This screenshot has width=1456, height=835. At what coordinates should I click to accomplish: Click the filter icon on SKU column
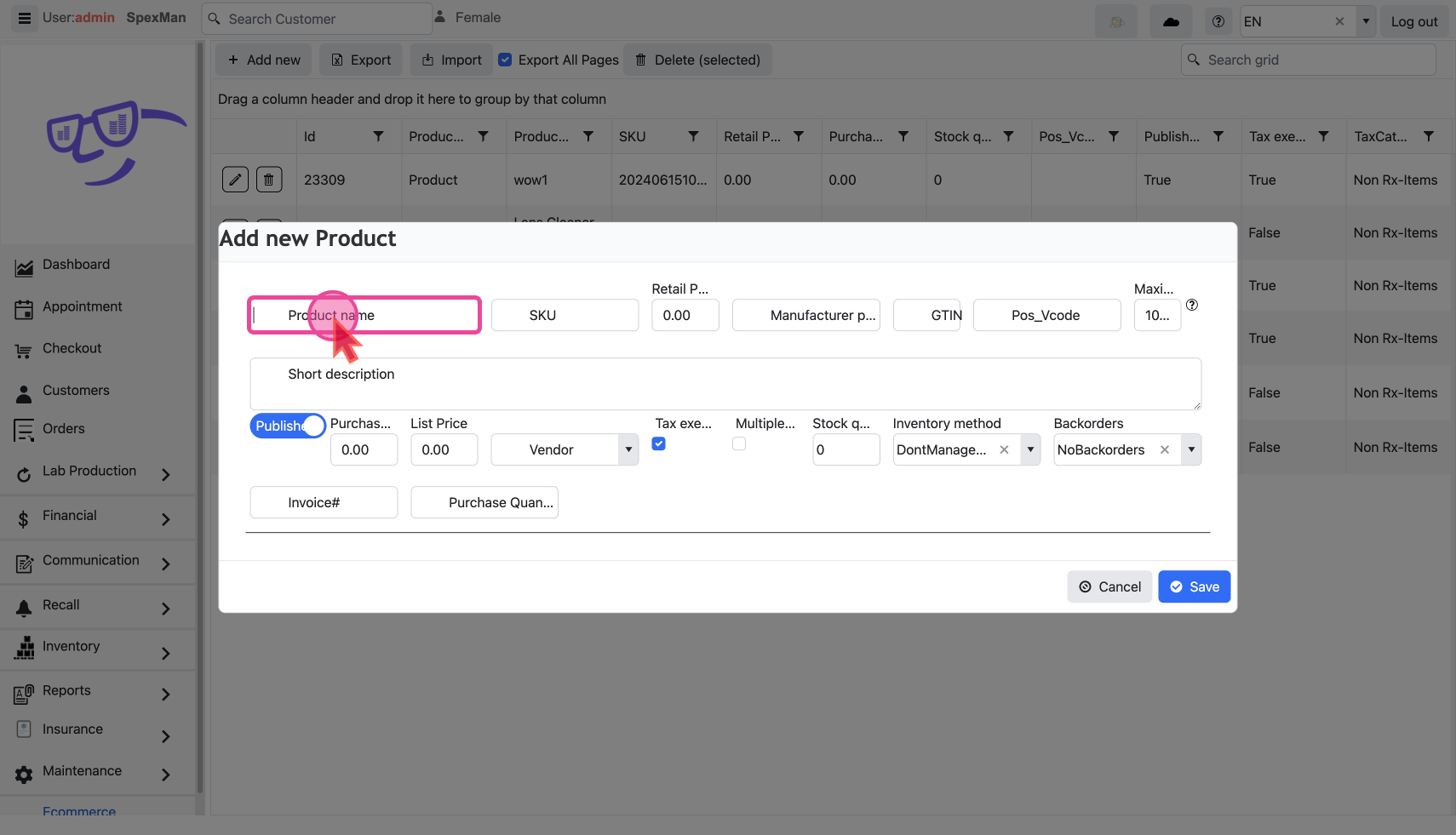(693, 136)
